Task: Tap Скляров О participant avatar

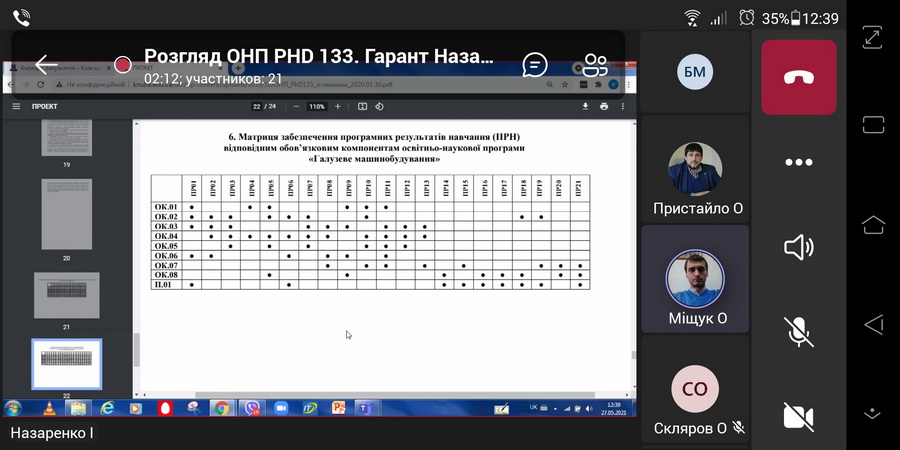Action: 695,388
